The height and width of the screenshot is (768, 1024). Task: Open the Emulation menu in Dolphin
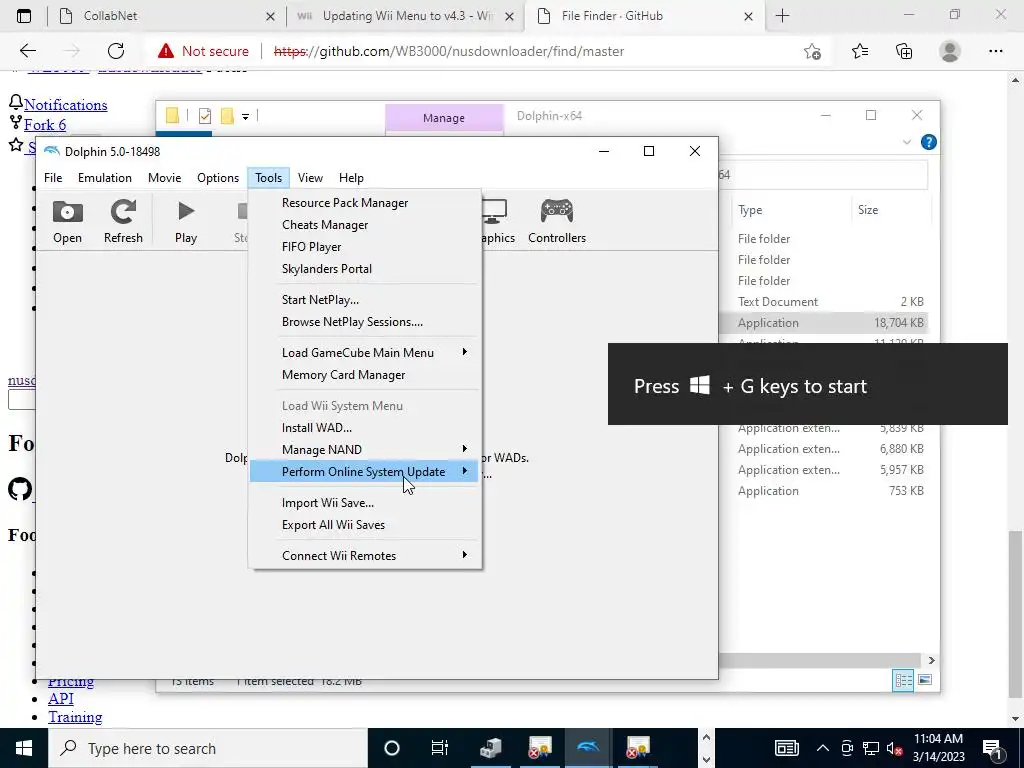click(104, 178)
